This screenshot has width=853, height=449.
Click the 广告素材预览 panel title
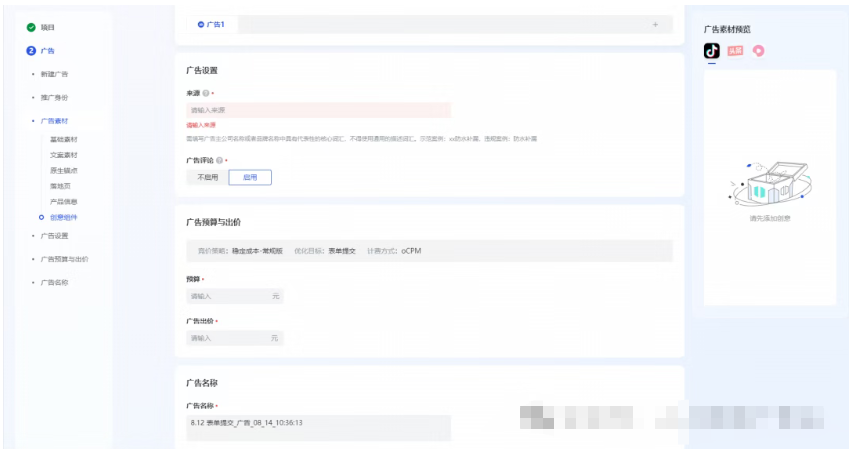(727, 29)
